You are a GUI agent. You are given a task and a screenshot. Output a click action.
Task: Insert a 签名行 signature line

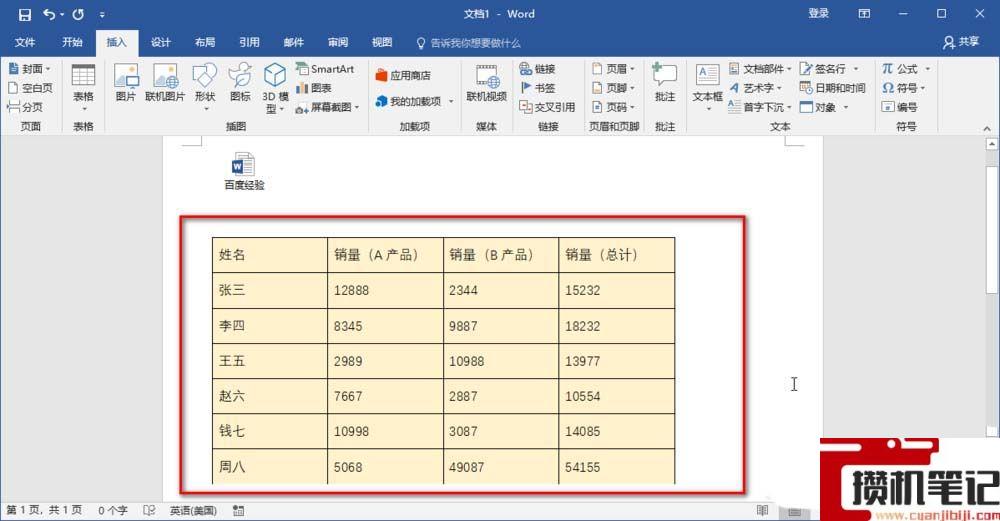829,69
